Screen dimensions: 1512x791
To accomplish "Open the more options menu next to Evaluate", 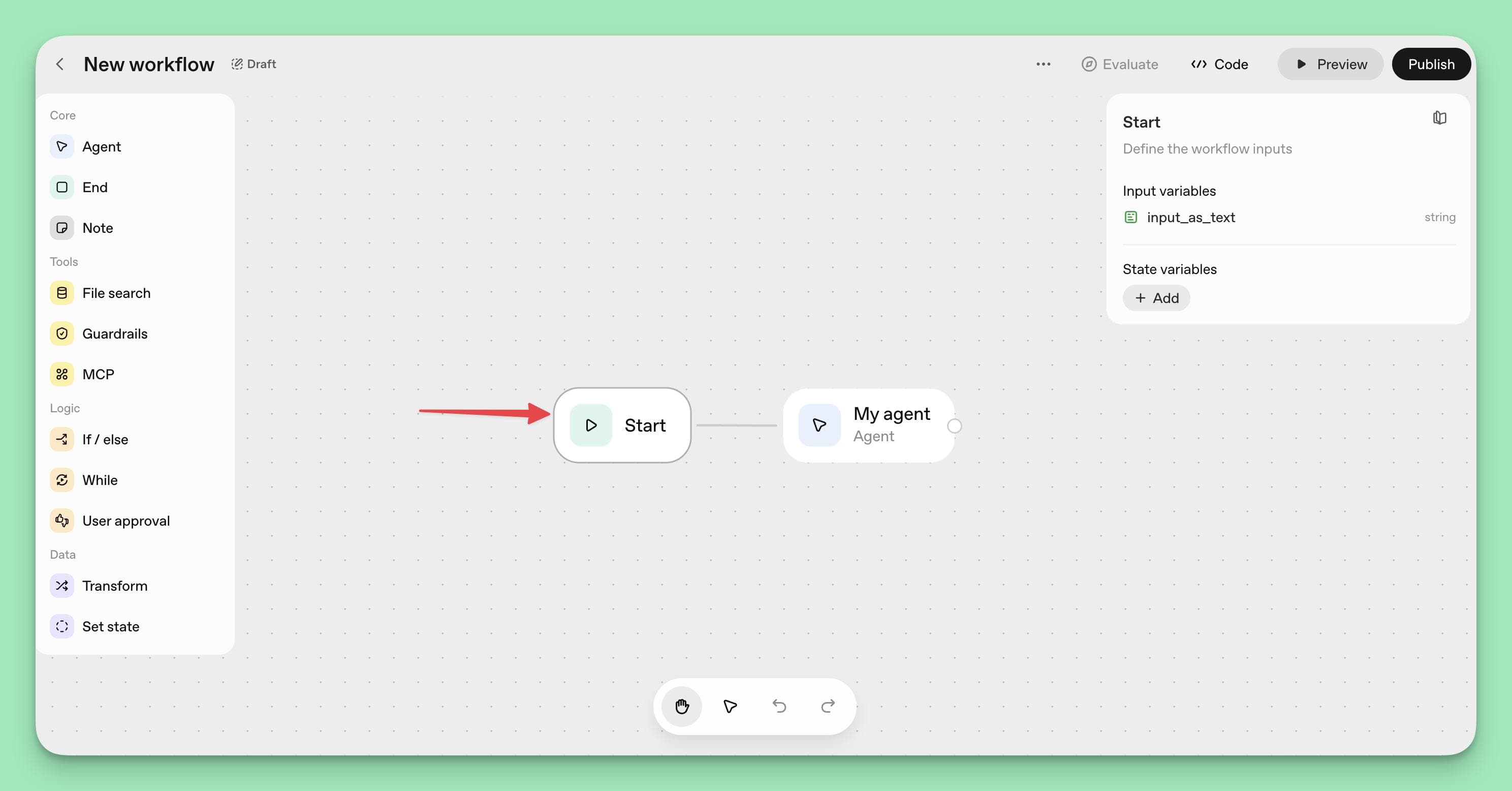I will 1043,64.
